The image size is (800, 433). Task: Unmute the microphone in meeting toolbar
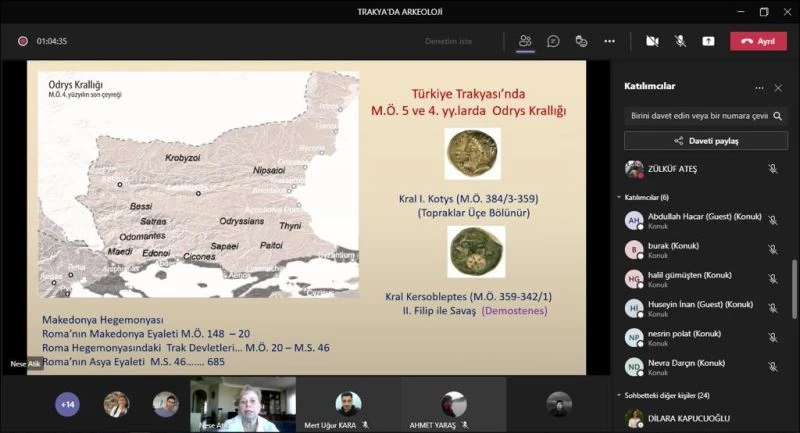680,41
